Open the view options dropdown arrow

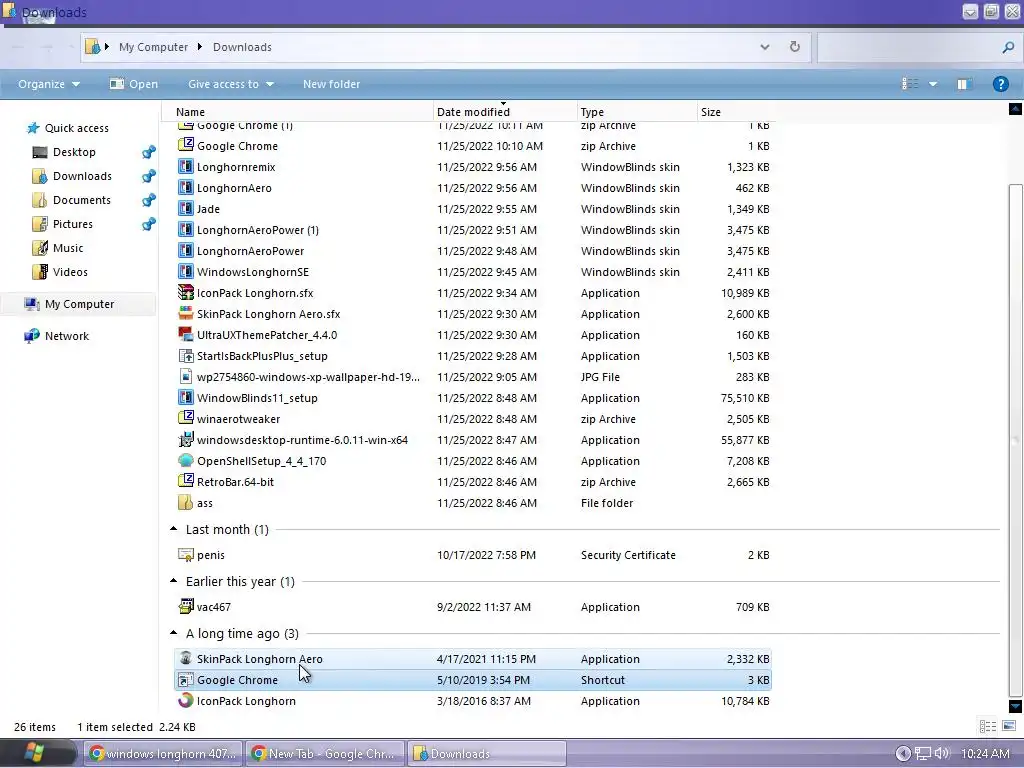(x=933, y=84)
